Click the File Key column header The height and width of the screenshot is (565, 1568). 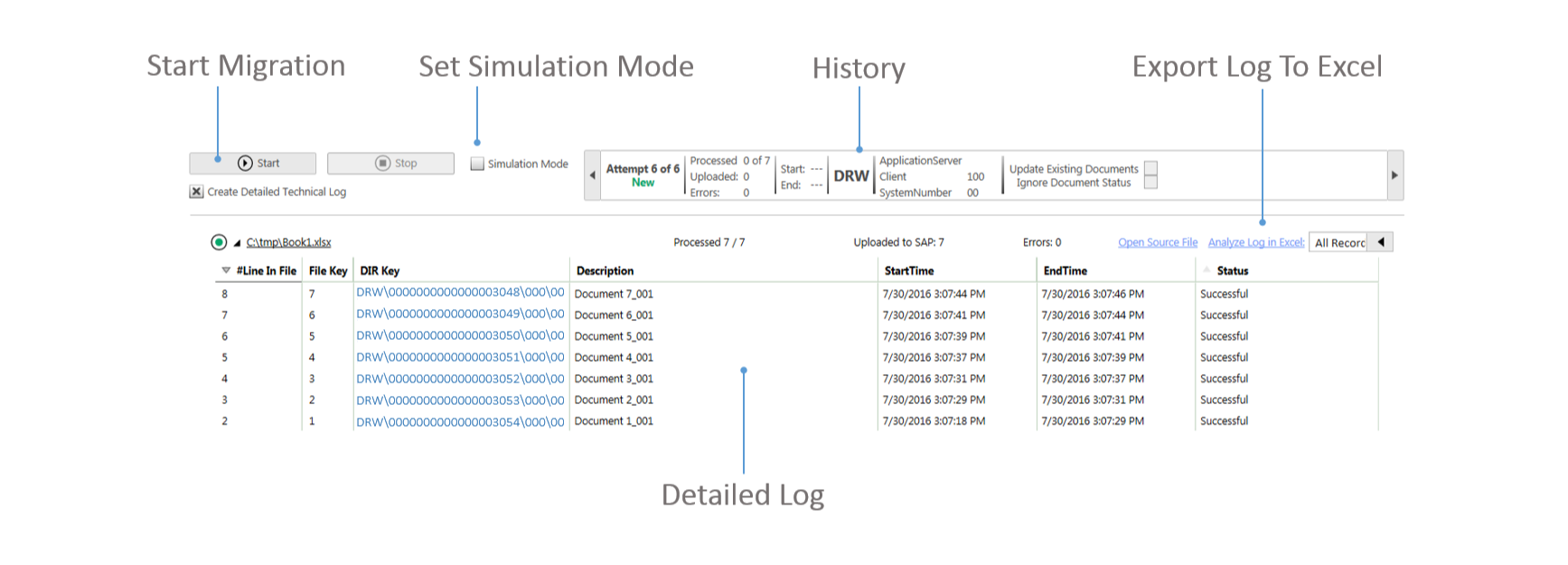(x=328, y=270)
